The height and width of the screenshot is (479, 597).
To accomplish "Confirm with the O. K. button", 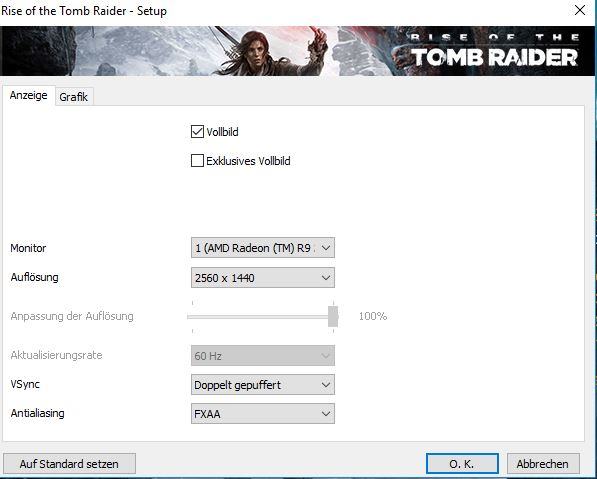I will tap(462, 464).
